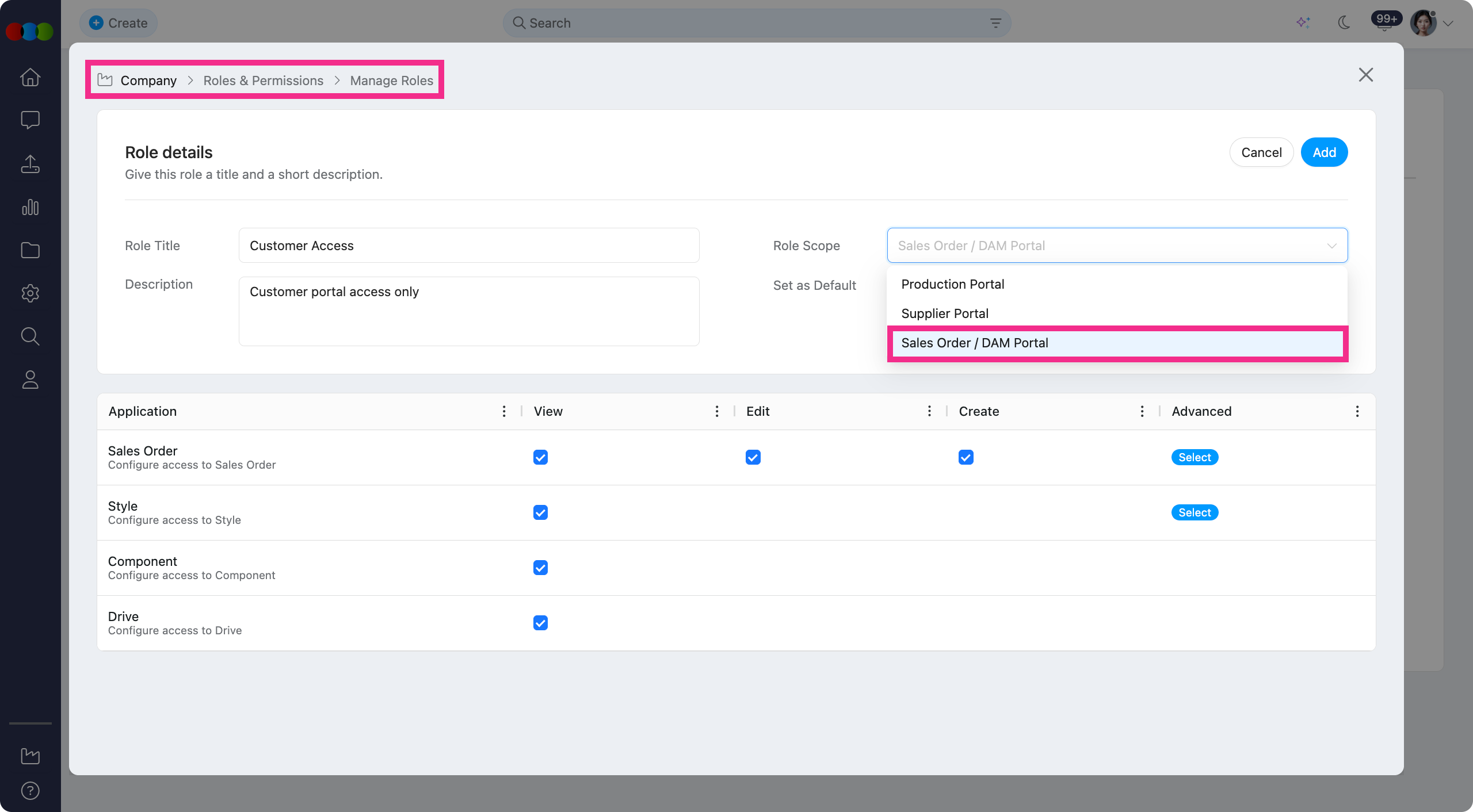Uncheck Edit for Sales Order
This screenshot has height=812, width=1473.
click(x=753, y=457)
